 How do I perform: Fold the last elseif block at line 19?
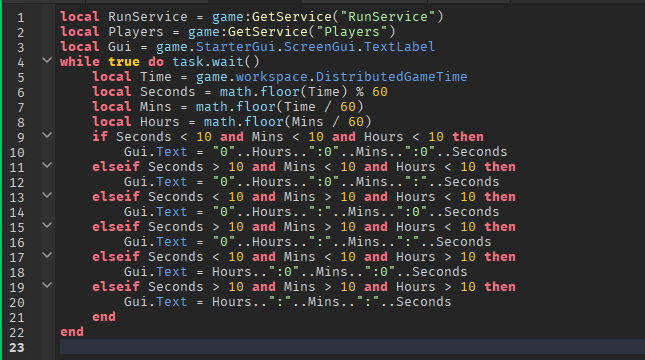pyautogui.click(x=47, y=285)
